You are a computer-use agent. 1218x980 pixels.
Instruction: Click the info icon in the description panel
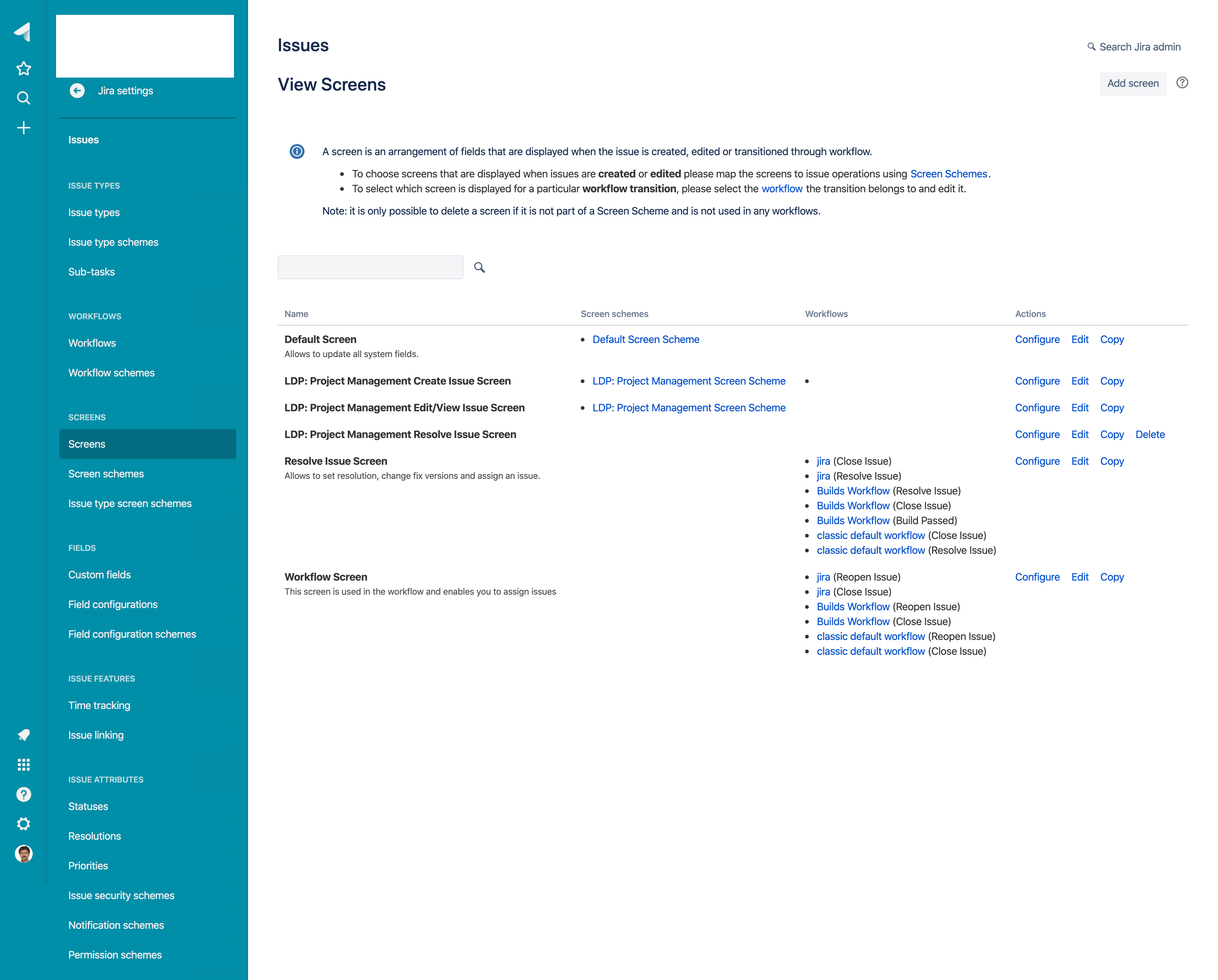click(x=297, y=151)
